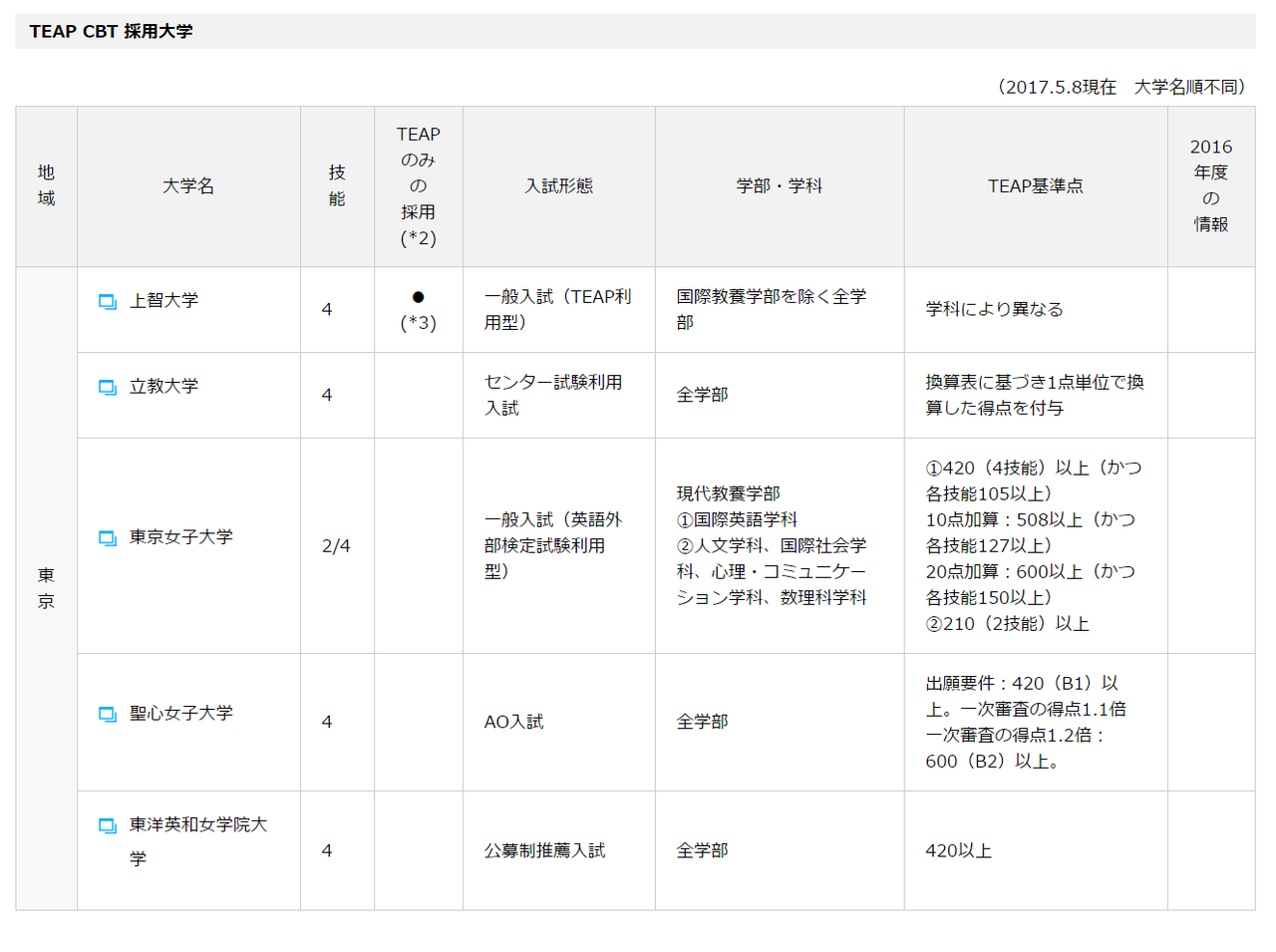Open the 東洋英和女学院大学 link
The height and width of the screenshot is (952, 1276).
tap(198, 841)
